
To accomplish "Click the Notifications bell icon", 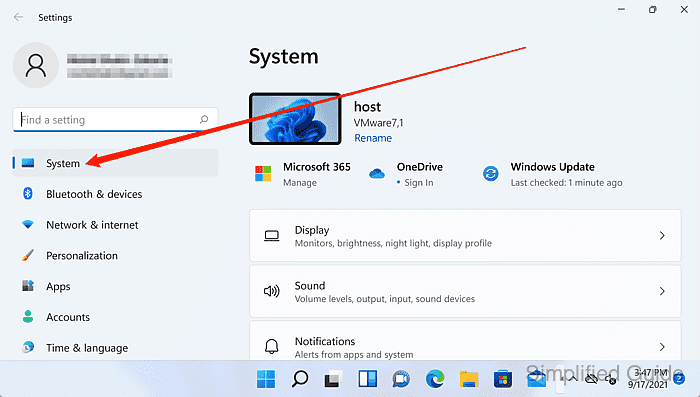I will pos(271,346).
